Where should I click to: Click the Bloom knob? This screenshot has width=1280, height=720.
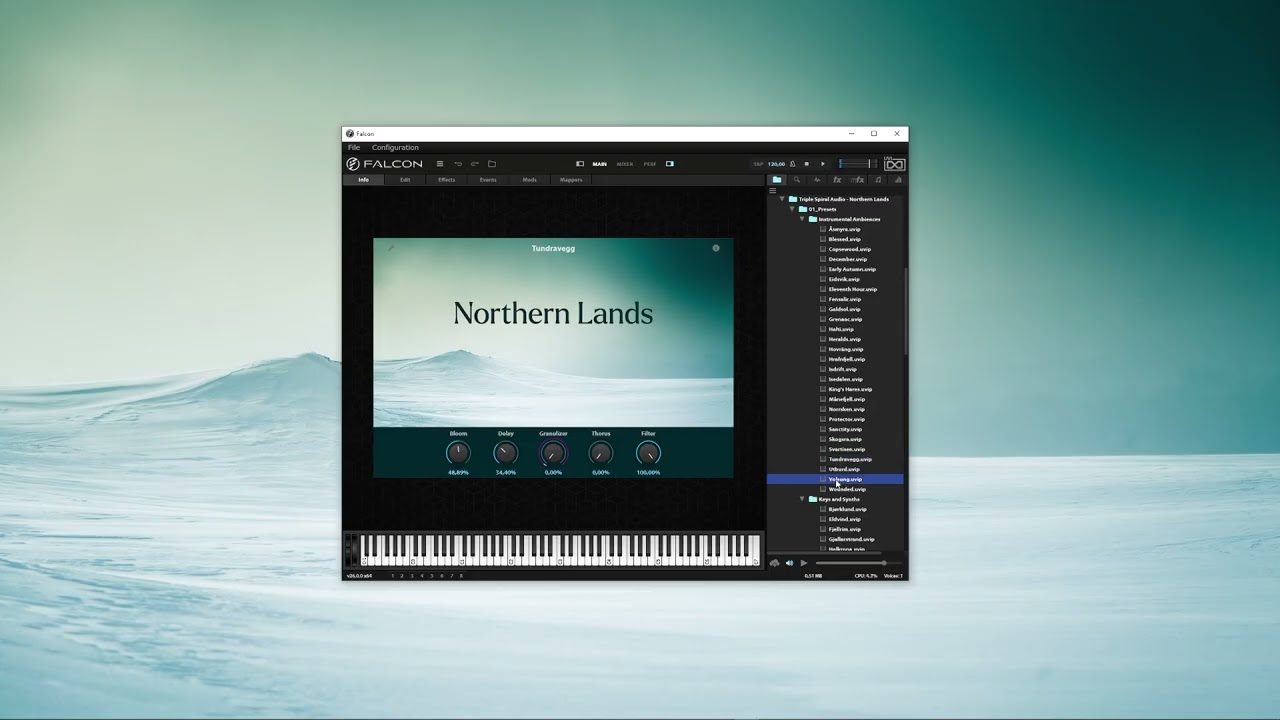[458, 453]
